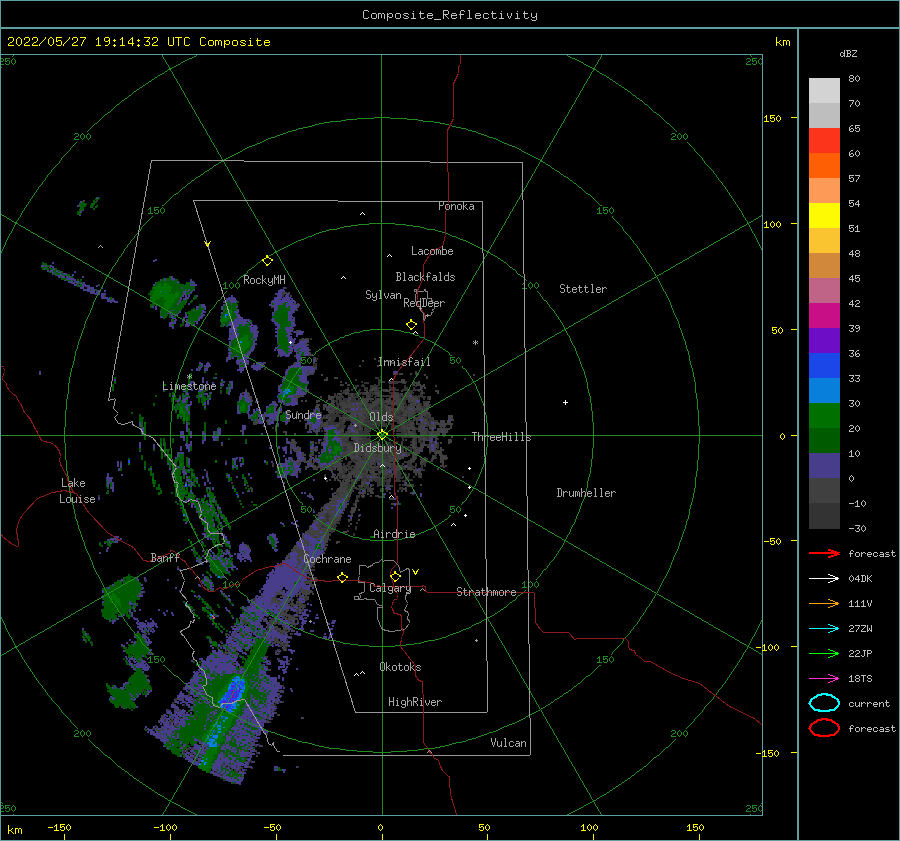Click the red 60-65 dBZ swatch

tap(824, 141)
